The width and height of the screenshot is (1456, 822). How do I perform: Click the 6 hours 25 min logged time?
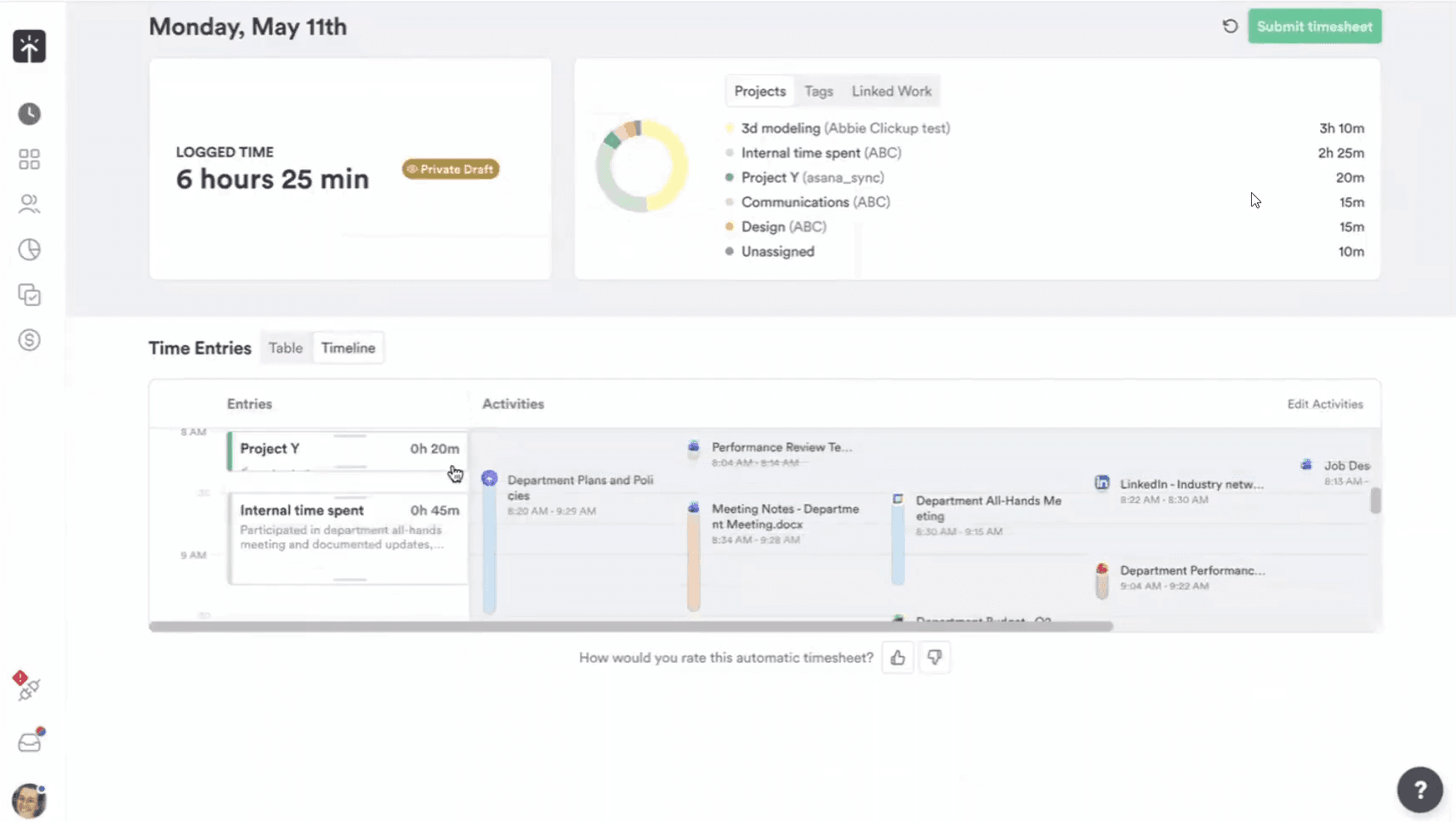point(272,179)
